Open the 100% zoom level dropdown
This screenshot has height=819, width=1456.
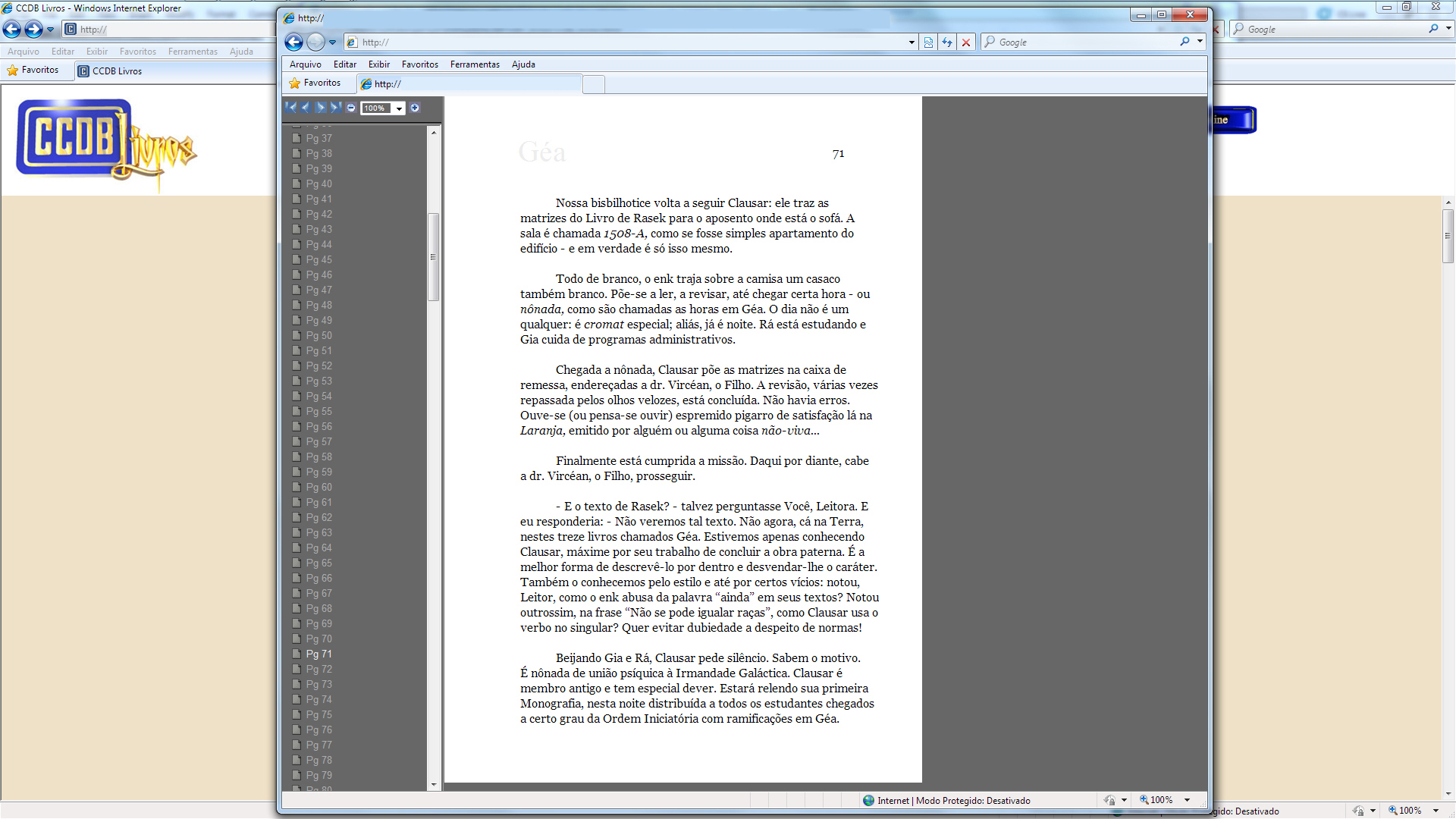399,108
